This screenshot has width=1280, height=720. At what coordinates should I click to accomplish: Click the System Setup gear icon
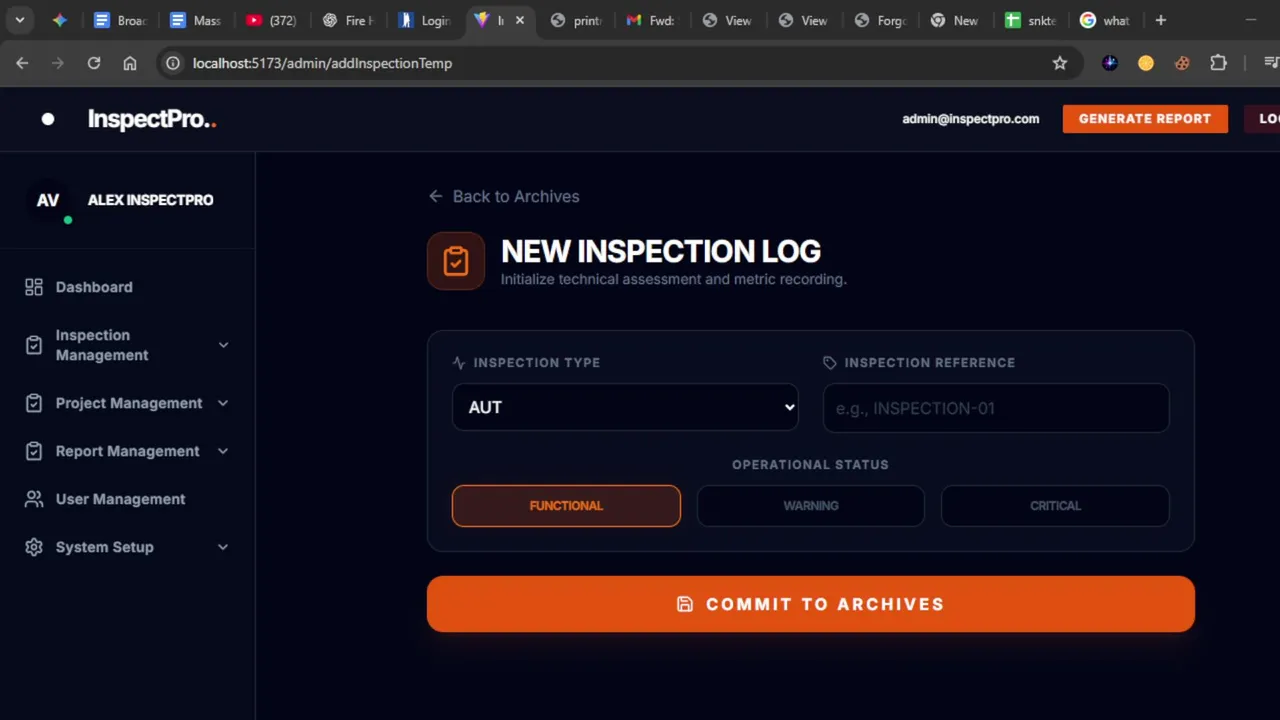coord(34,547)
